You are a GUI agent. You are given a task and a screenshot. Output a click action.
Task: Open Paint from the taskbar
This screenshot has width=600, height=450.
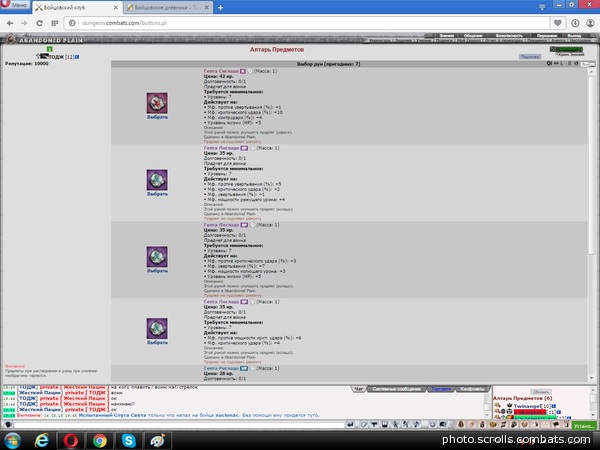coord(157,441)
